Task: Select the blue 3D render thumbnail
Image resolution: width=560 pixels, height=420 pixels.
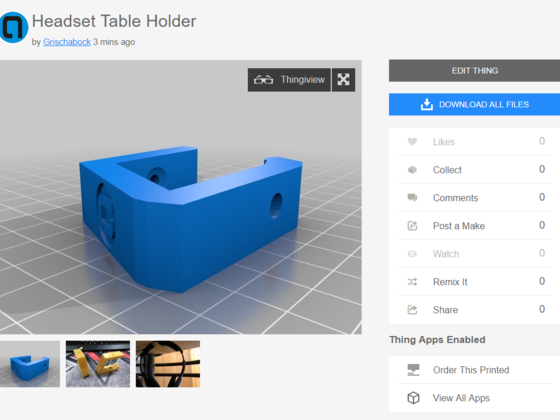Action: tap(30, 364)
